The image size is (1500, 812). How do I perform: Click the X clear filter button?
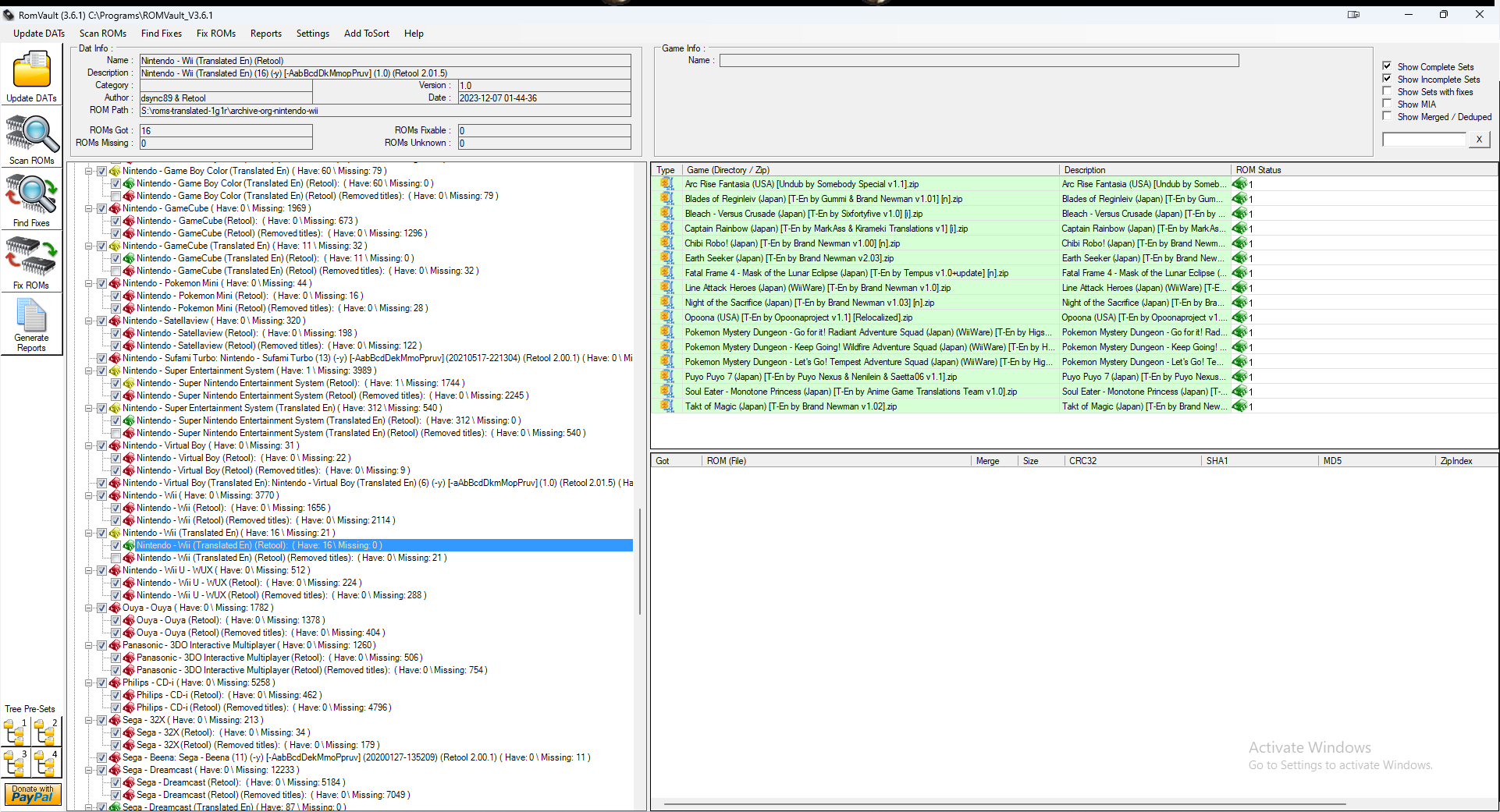coord(1479,139)
